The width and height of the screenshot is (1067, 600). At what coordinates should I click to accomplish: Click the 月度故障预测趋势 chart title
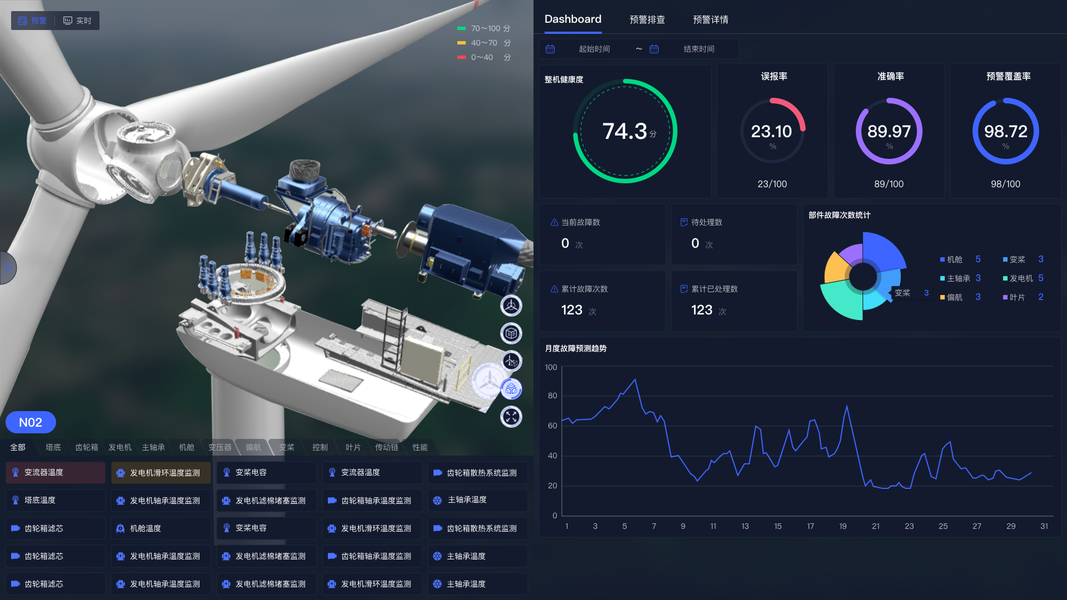[x=576, y=348]
